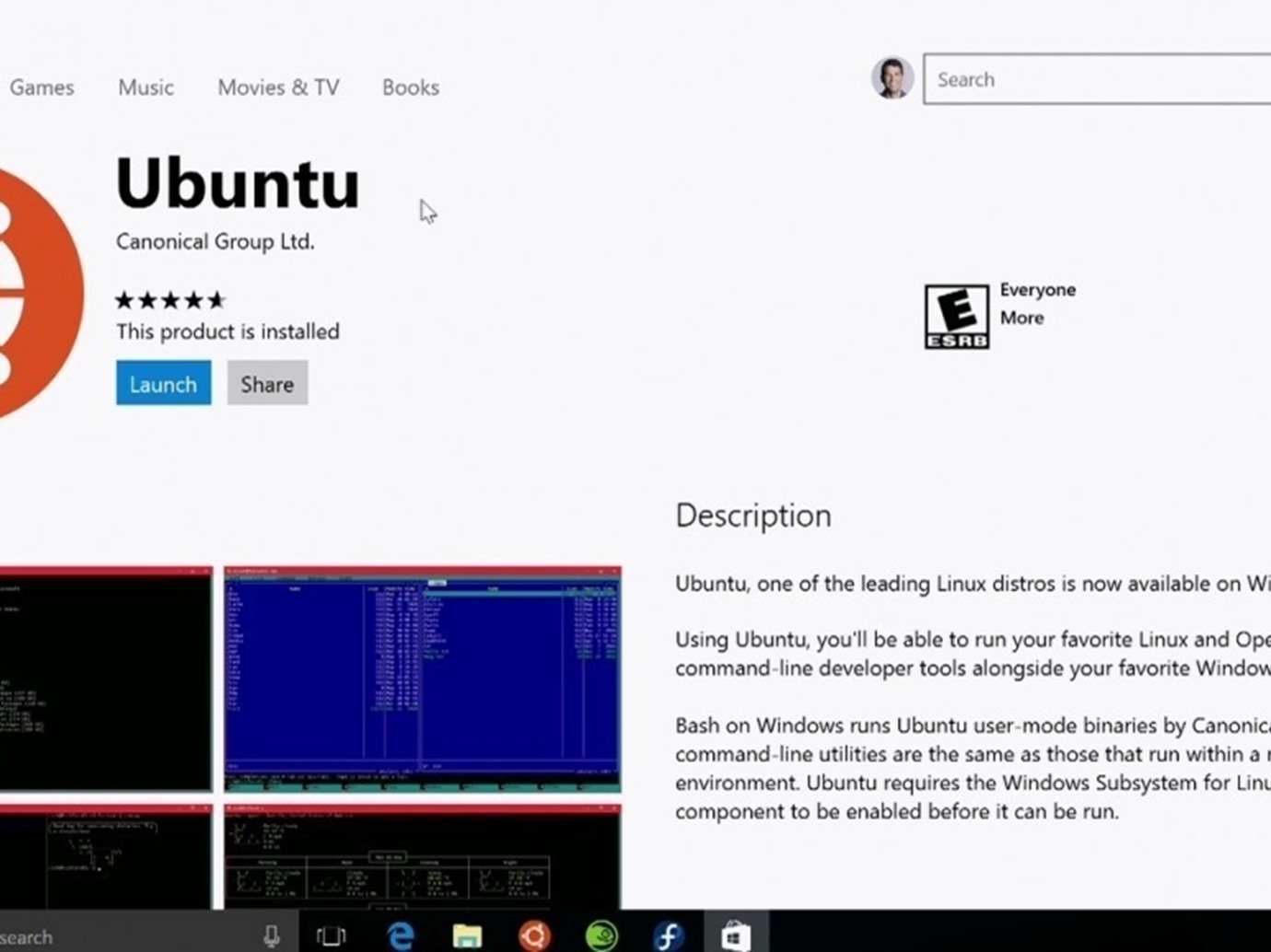Click the 'Bash on Windows runs Ubuntu' paragraph
Viewport: 1271px width, 952px height.
(973, 768)
